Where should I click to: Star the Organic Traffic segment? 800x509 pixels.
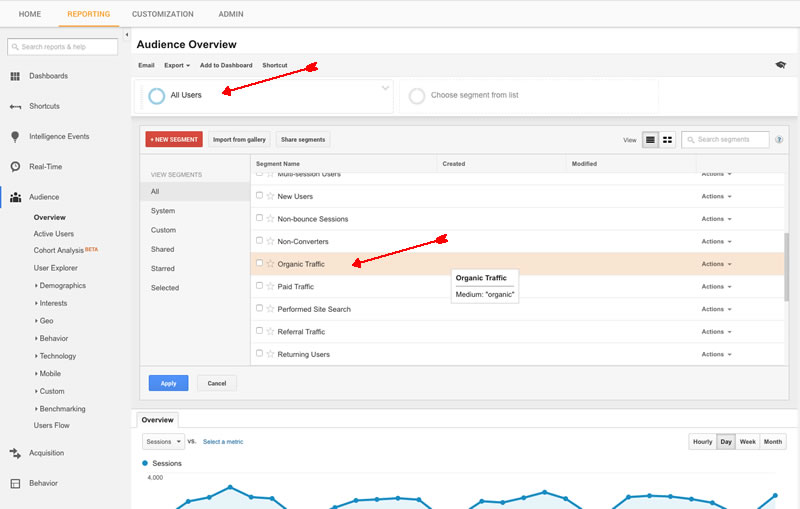270,264
